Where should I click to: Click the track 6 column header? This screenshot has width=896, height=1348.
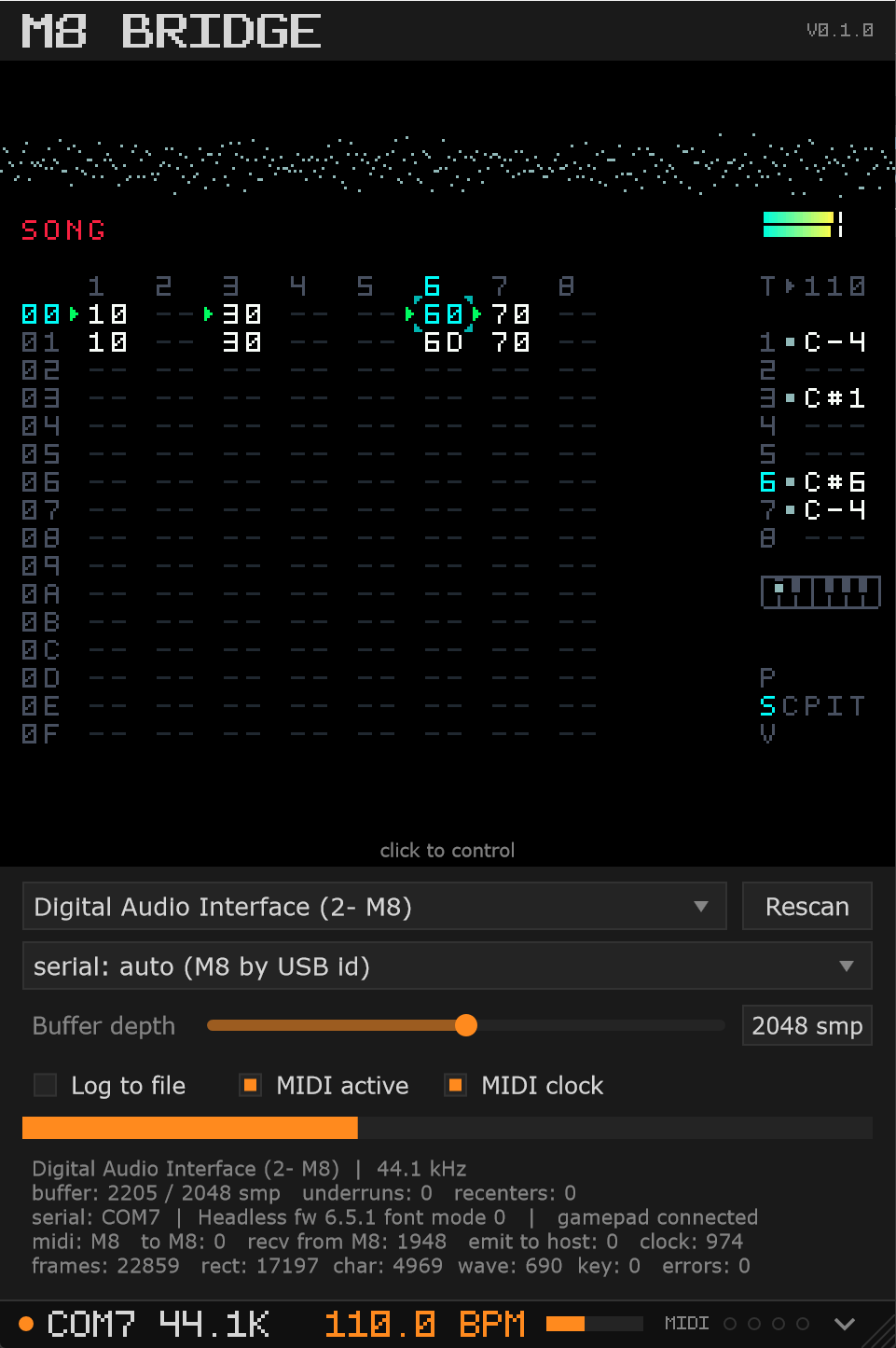(x=432, y=285)
